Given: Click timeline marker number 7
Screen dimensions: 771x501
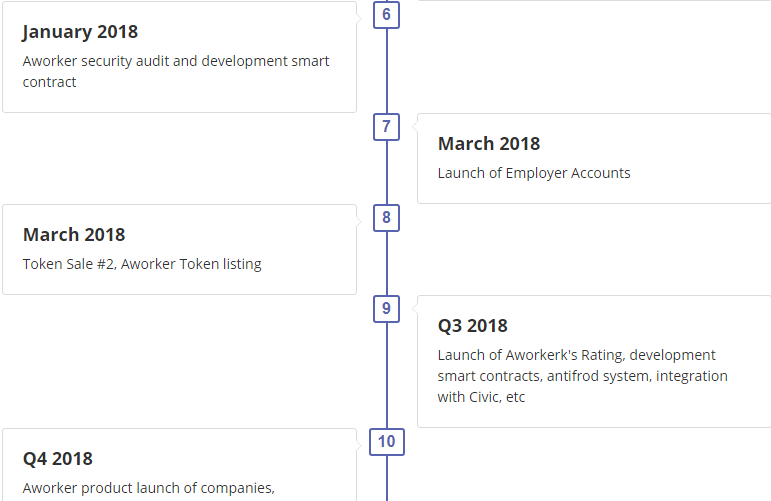Looking at the screenshot, I should pyautogui.click(x=386, y=127).
